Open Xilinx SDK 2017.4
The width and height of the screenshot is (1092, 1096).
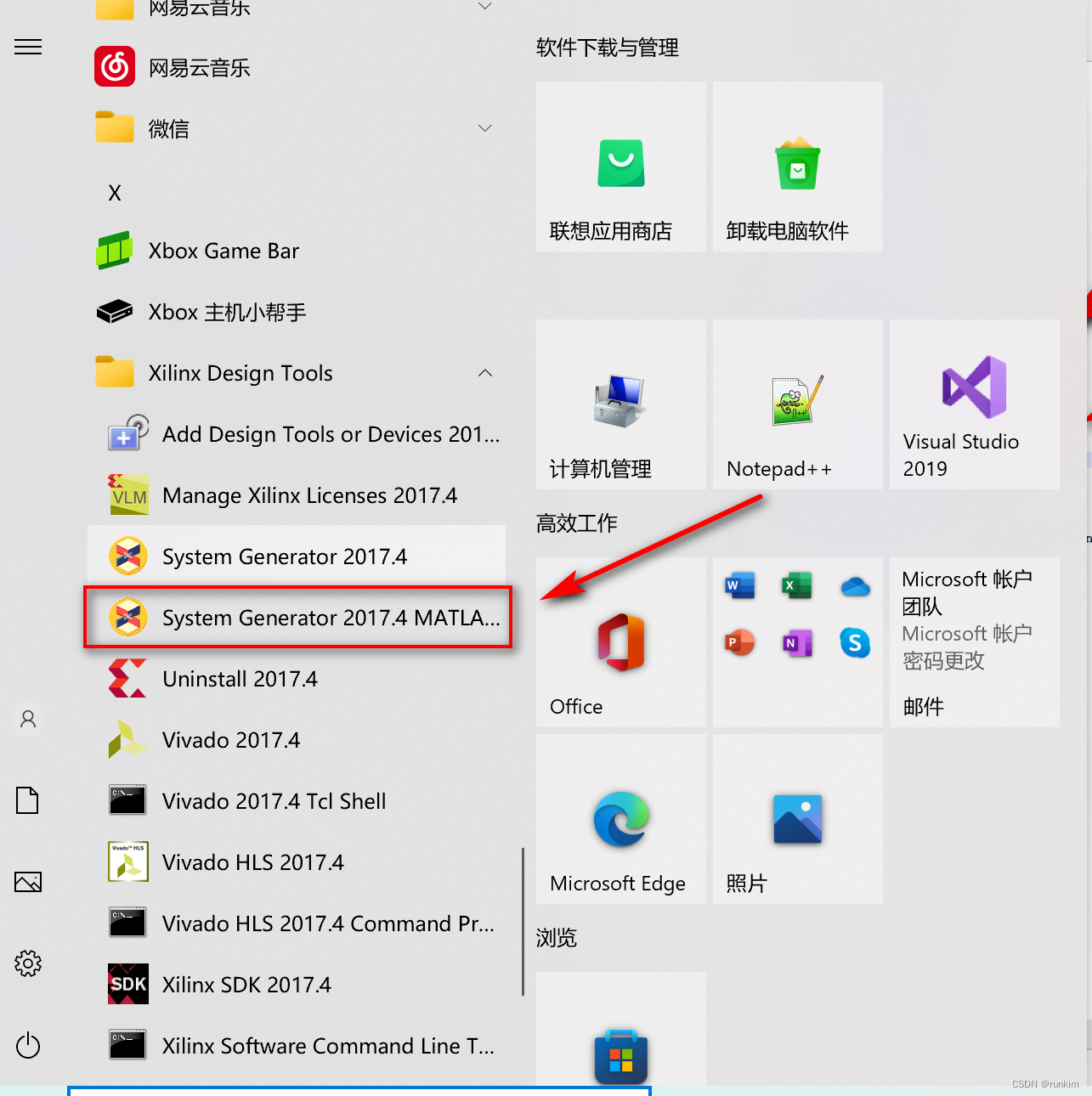(x=246, y=984)
